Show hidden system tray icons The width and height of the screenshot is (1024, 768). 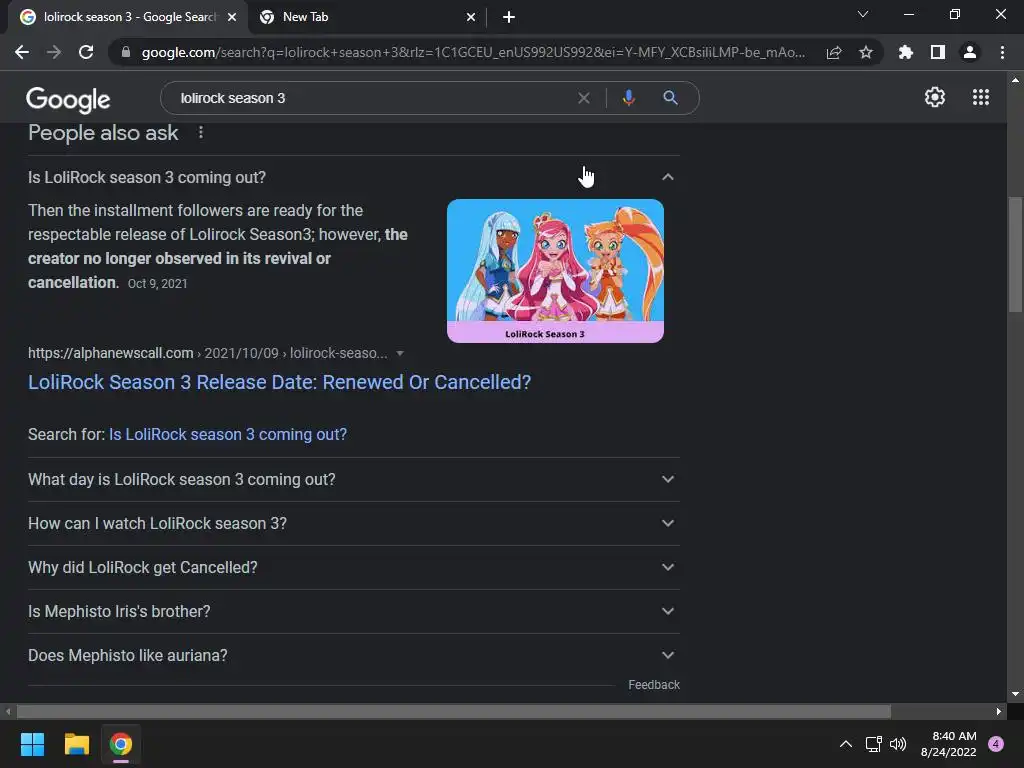(846, 744)
